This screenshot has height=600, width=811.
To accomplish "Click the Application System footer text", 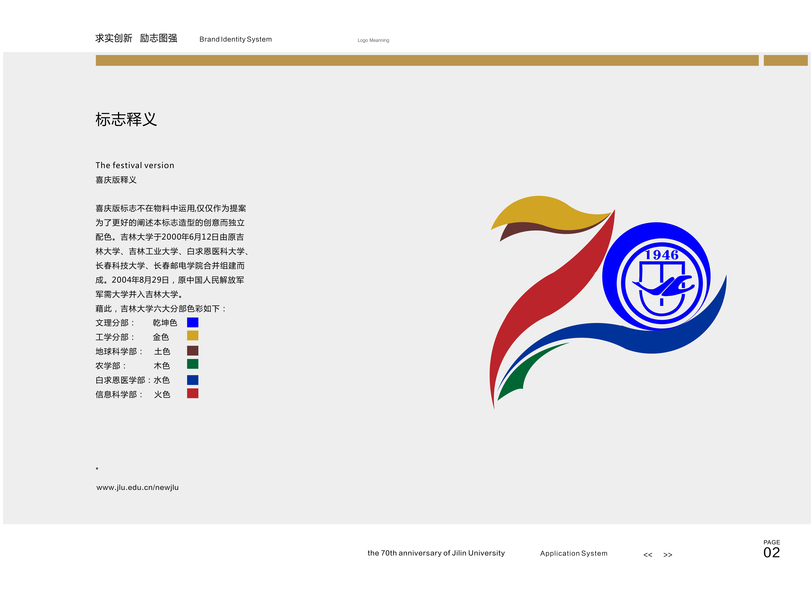I will [574, 553].
